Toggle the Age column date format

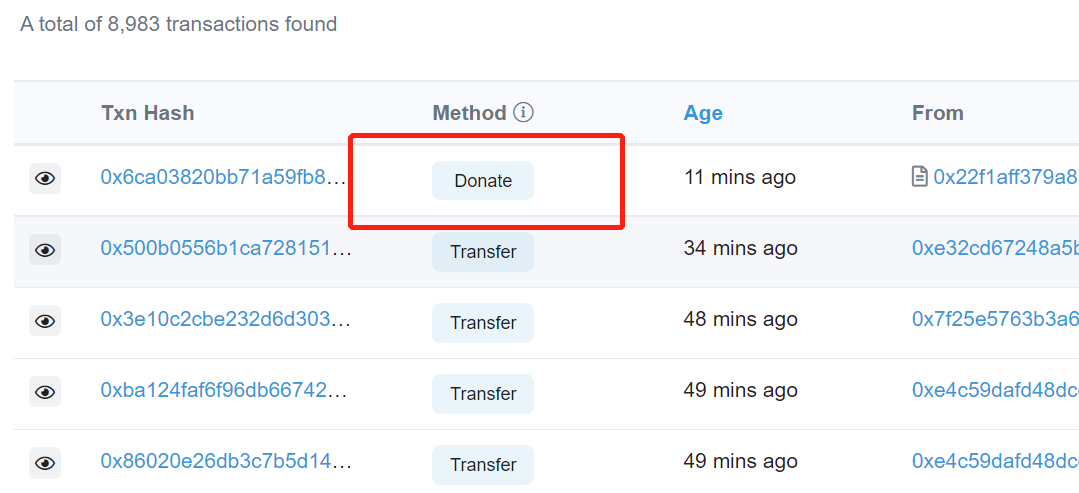point(703,113)
